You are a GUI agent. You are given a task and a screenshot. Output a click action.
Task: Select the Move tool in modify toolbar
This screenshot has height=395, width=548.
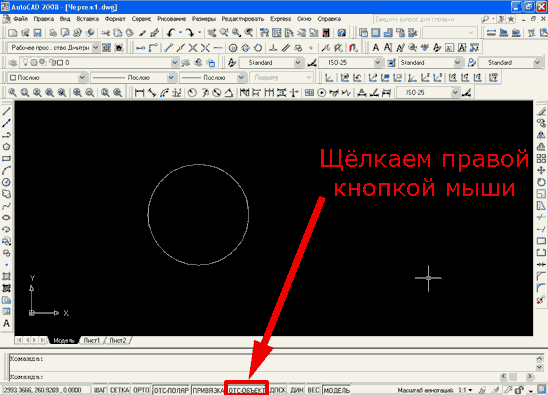pyautogui.click(x=541, y=170)
